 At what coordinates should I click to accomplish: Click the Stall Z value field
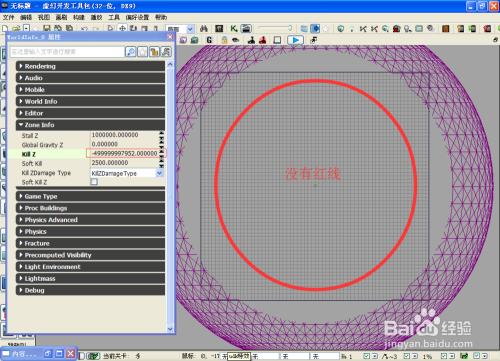click(124, 135)
